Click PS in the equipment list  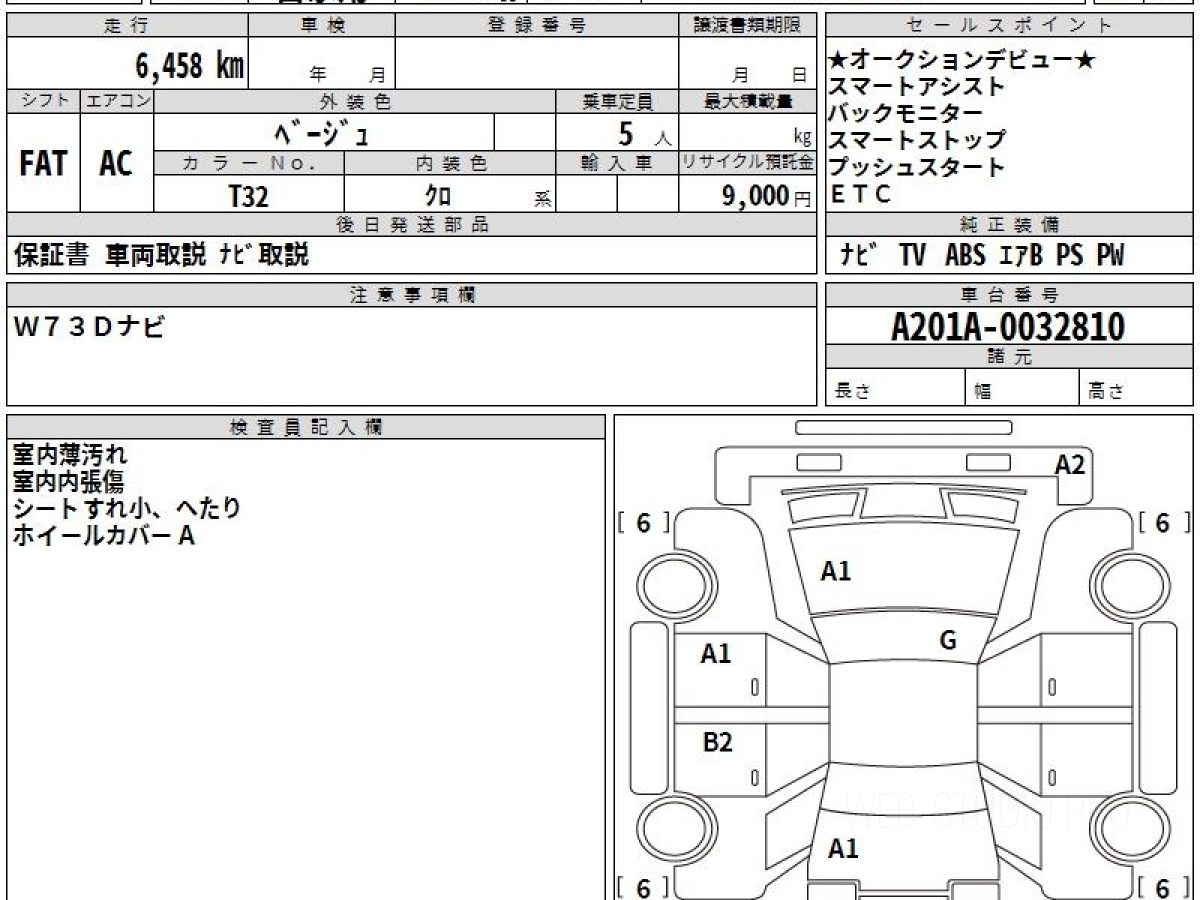click(x=1069, y=256)
